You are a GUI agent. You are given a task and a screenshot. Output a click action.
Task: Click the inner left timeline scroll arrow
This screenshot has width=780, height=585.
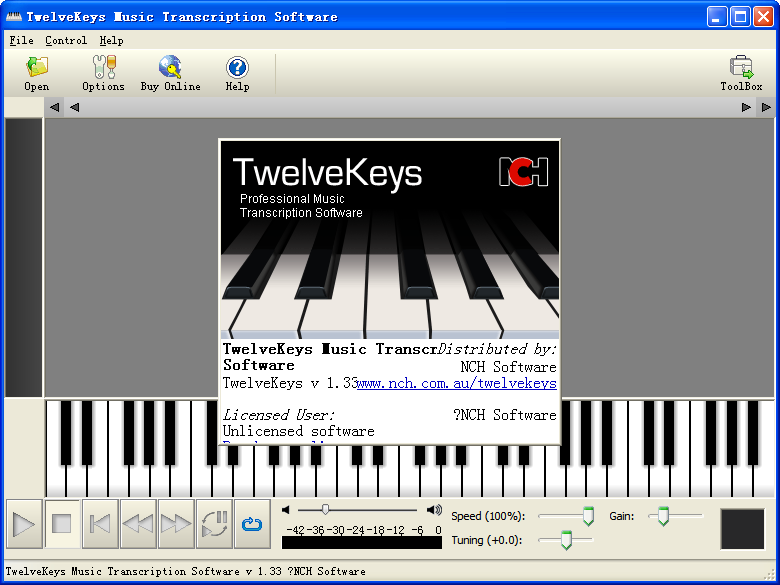[75, 107]
